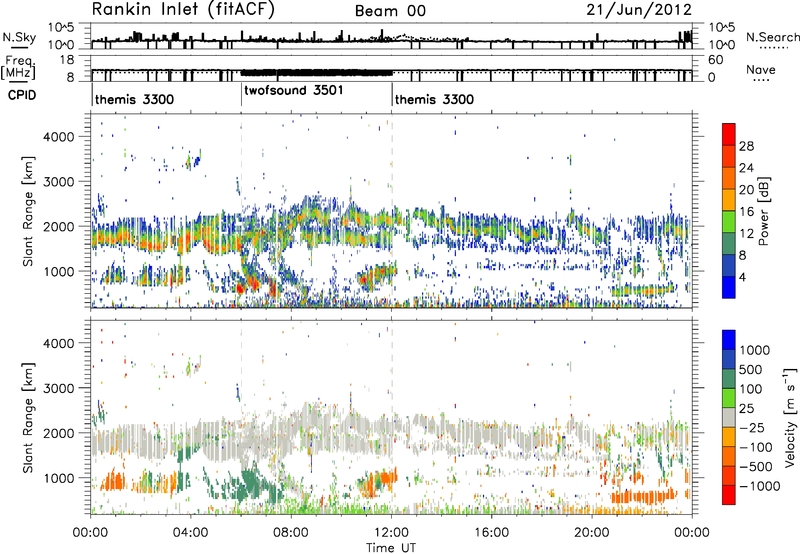Select the '8' tick on Power colorbar

pyautogui.click(x=743, y=255)
